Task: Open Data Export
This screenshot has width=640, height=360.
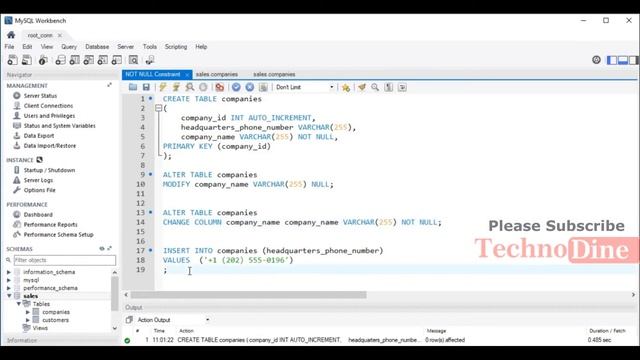Action: tap(39, 136)
